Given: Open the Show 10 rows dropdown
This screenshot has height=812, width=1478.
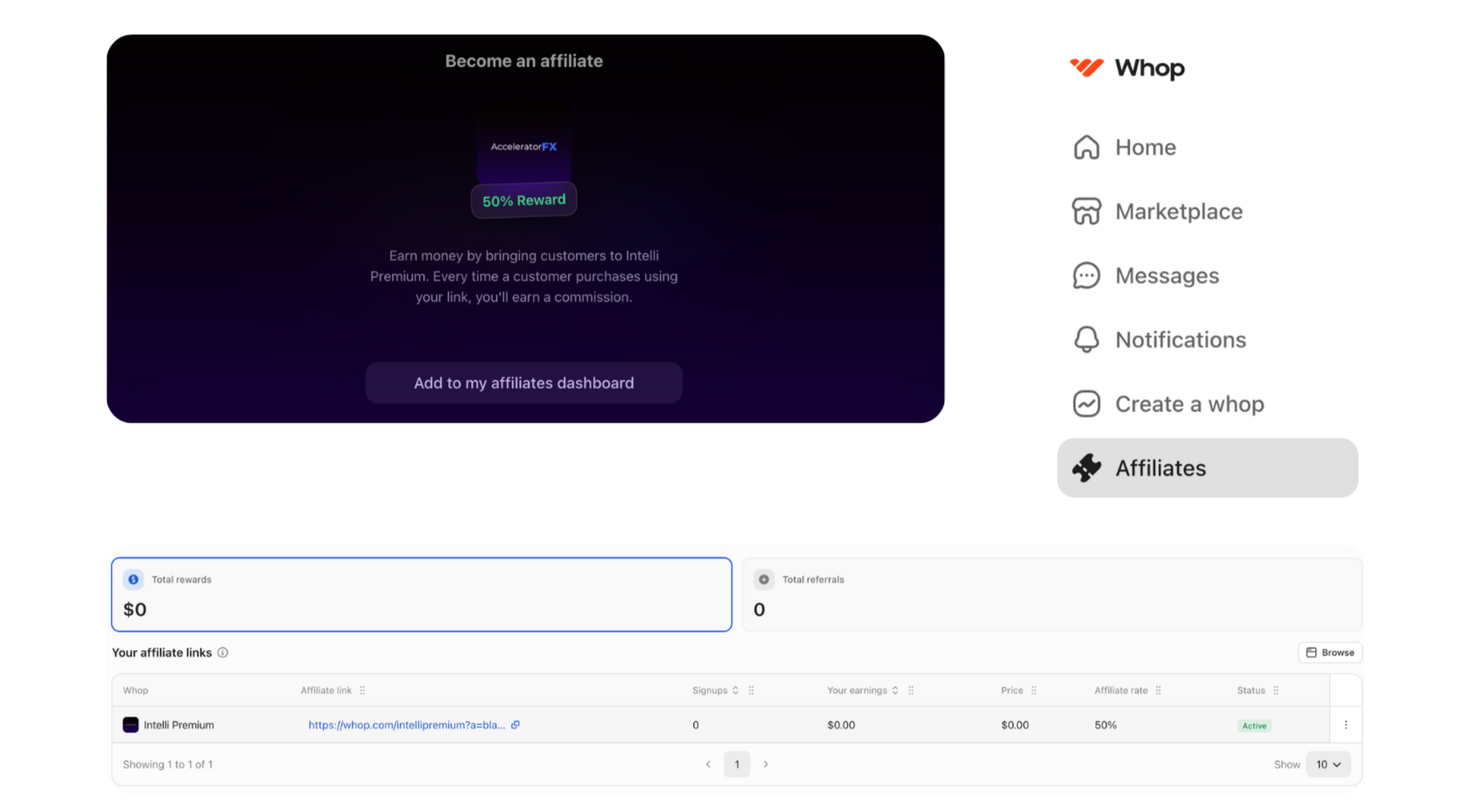Looking at the screenshot, I should click(1327, 764).
